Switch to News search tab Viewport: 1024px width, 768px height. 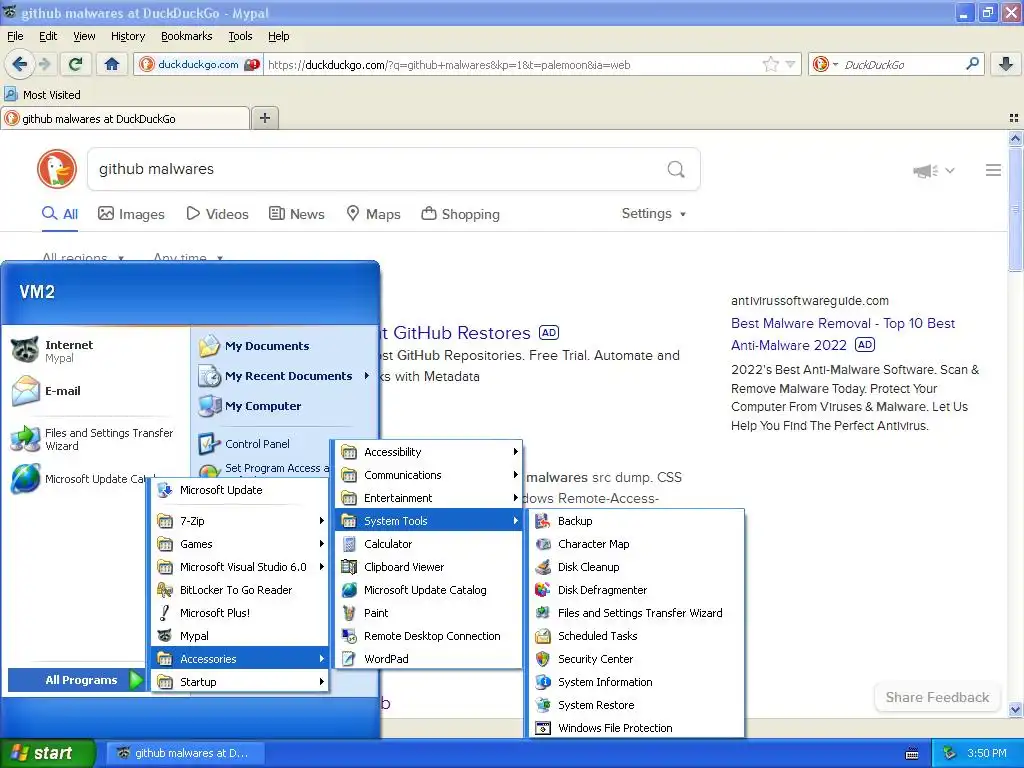coord(297,214)
